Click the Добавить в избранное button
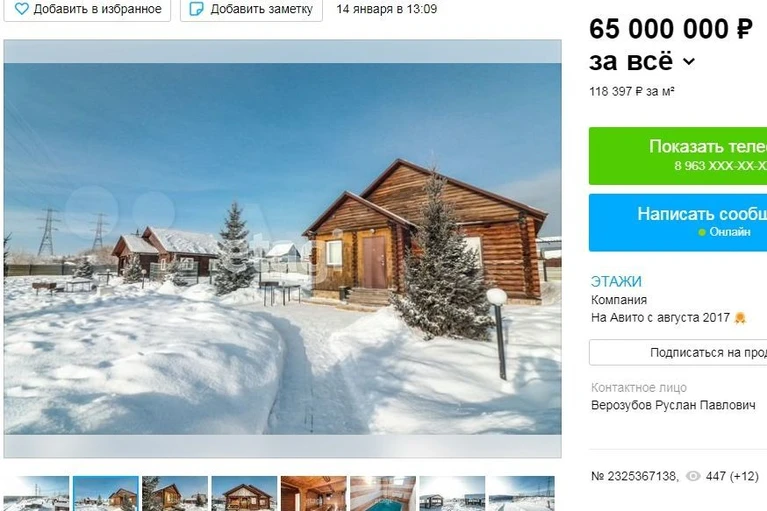 pyautogui.click(x=87, y=9)
